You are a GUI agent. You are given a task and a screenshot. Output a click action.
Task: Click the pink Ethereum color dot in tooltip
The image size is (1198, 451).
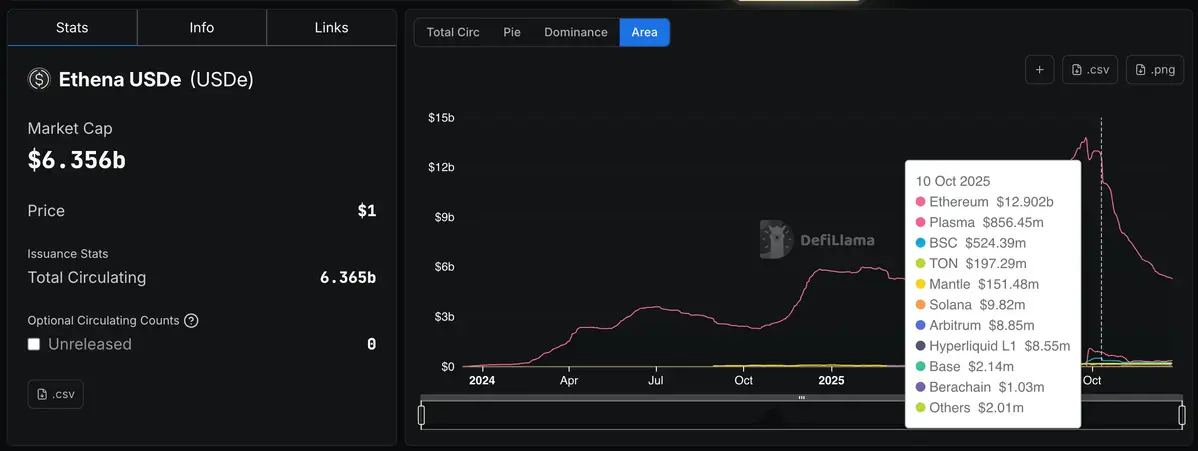coord(921,202)
